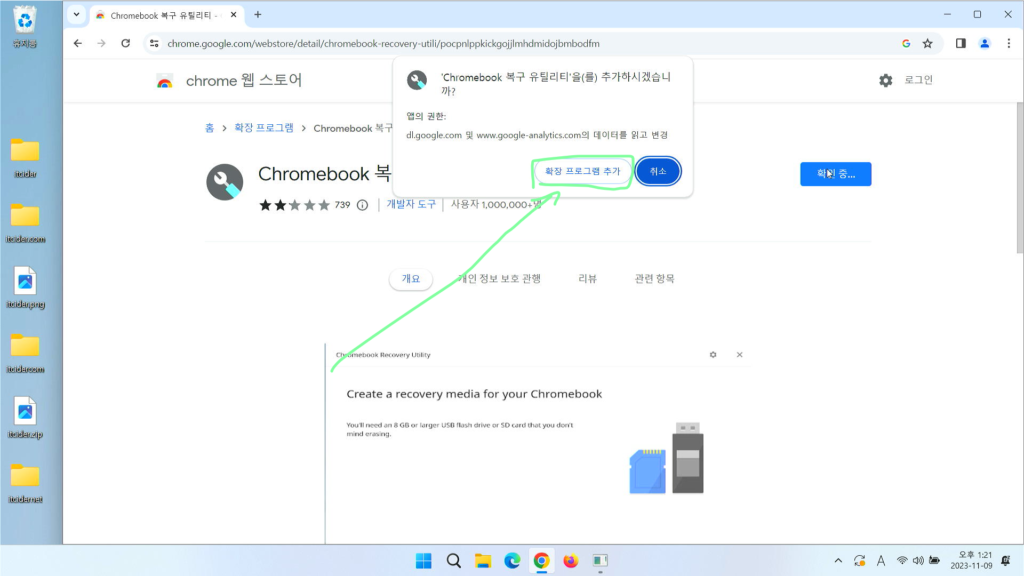Click the rating info icon next to 739

click(362, 205)
